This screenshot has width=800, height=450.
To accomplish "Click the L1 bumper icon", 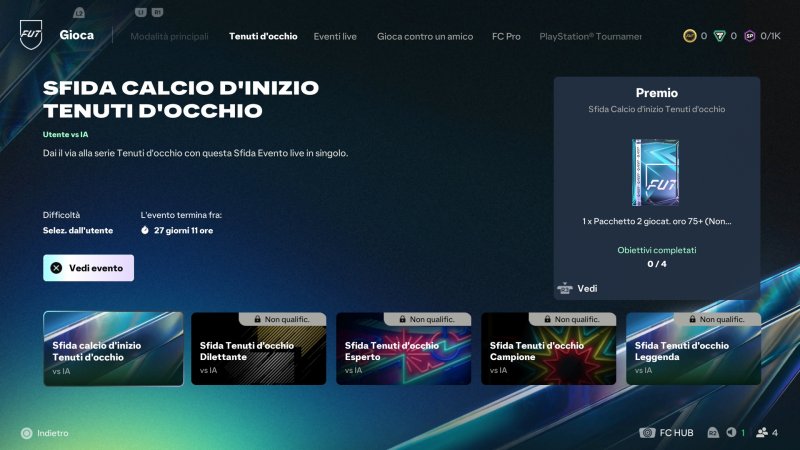I will (x=141, y=12).
